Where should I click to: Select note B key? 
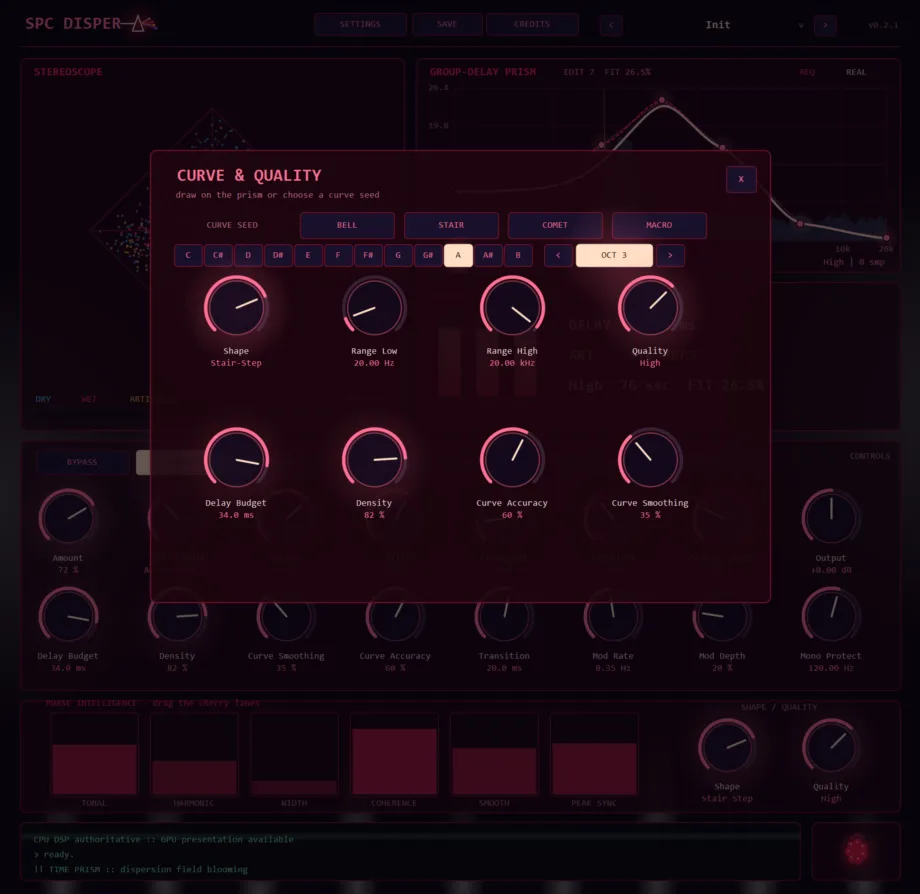point(518,255)
